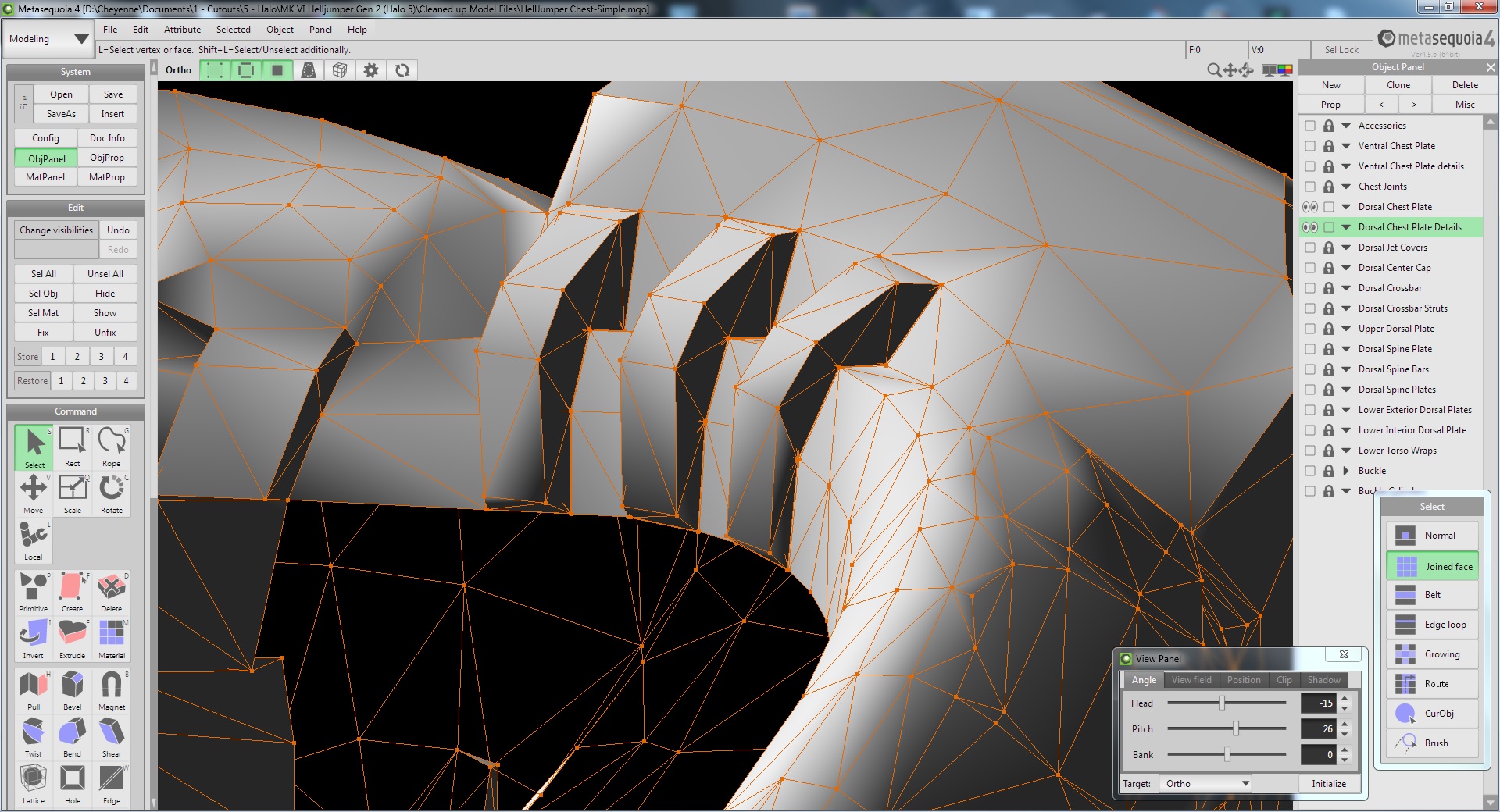Open the Modeling mode dropdown
The width and height of the screenshot is (1500, 812).
click(48, 39)
